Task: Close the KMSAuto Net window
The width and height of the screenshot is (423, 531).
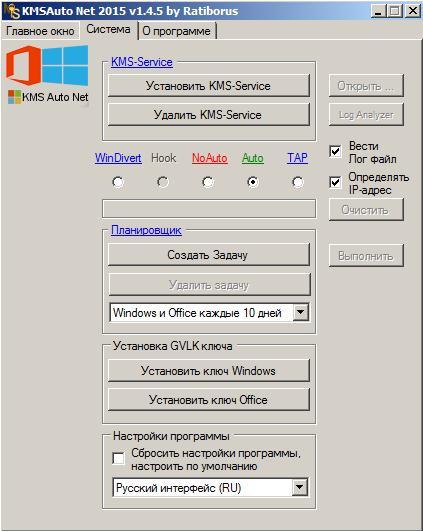Action: 413,11
